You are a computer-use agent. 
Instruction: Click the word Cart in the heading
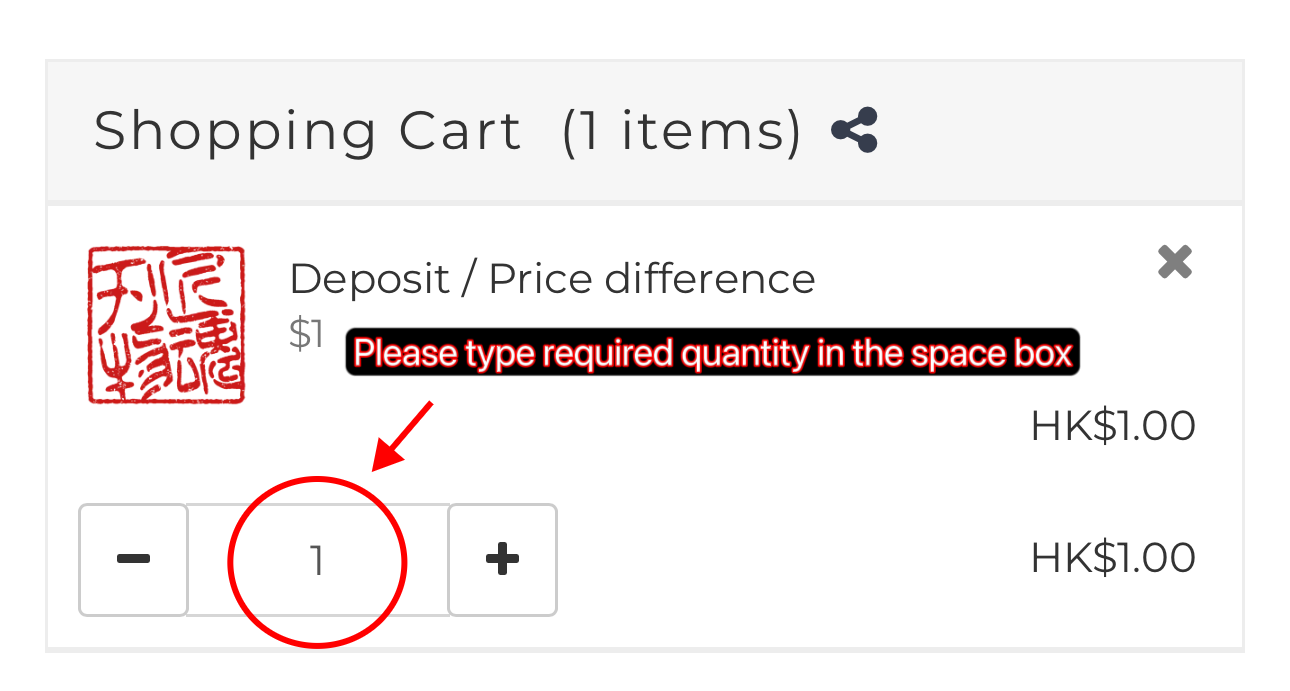[460, 131]
